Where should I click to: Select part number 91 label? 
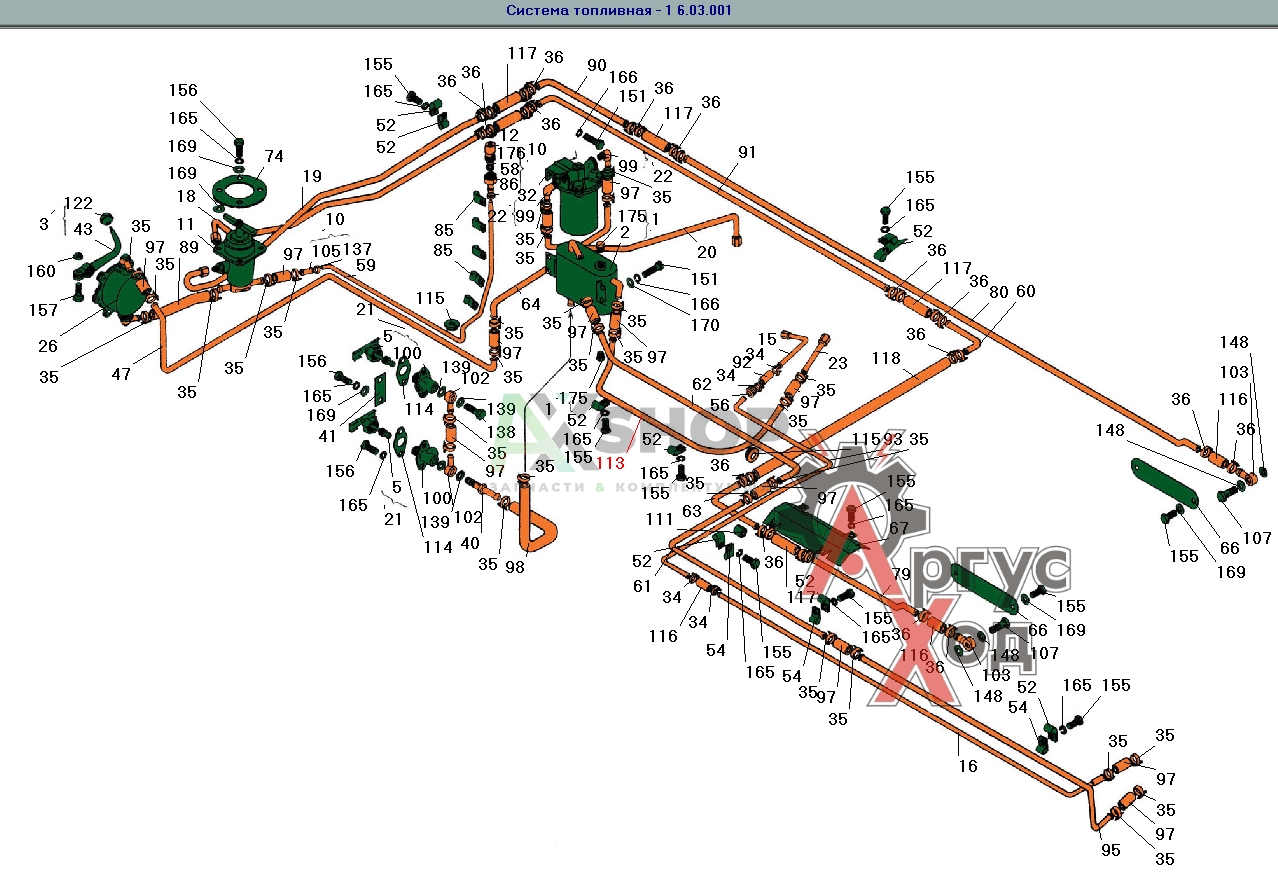point(748,152)
